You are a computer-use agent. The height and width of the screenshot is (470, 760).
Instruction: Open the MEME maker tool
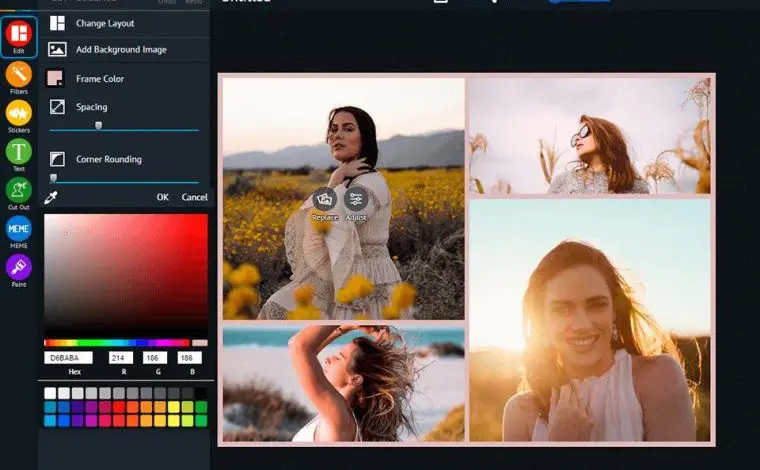(18, 232)
